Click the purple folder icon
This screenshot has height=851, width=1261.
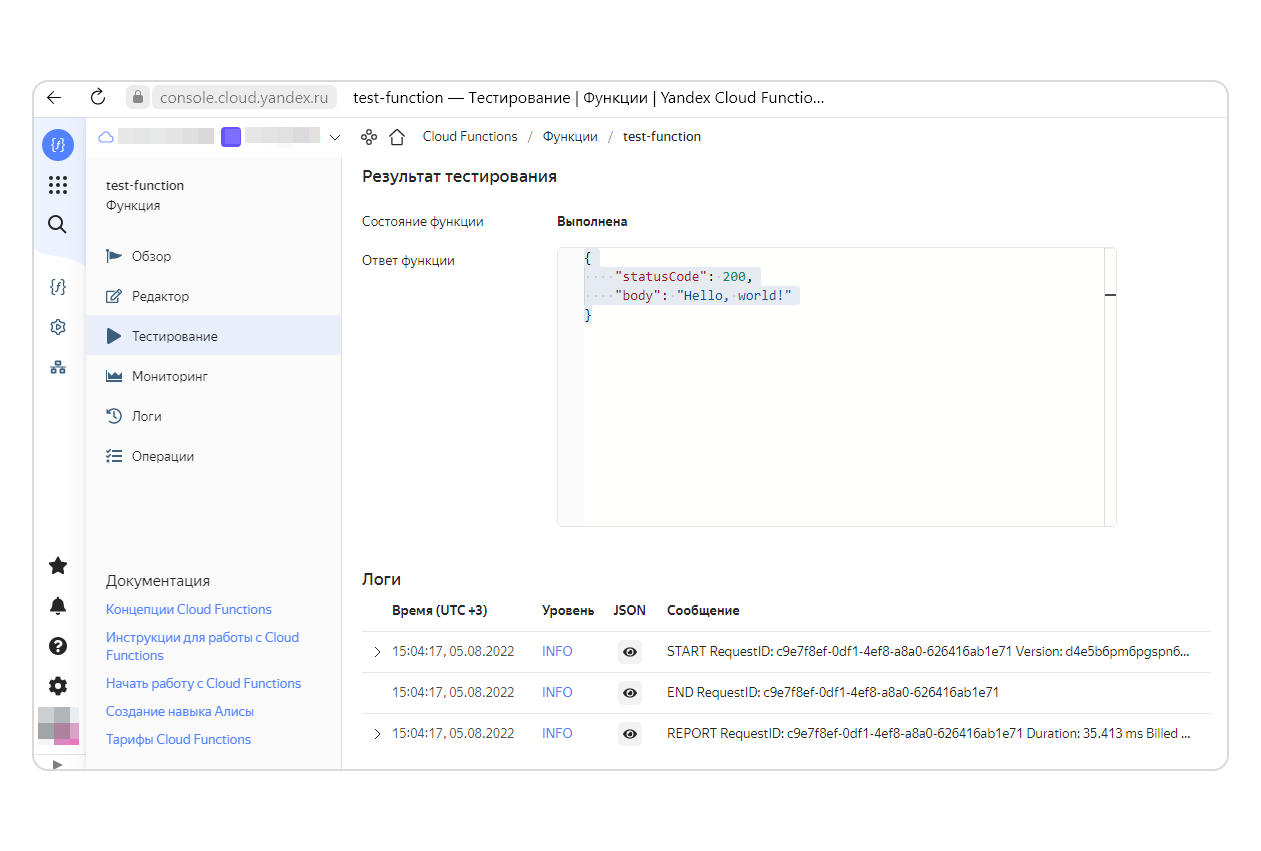pyautogui.click(x=231, y=137)
